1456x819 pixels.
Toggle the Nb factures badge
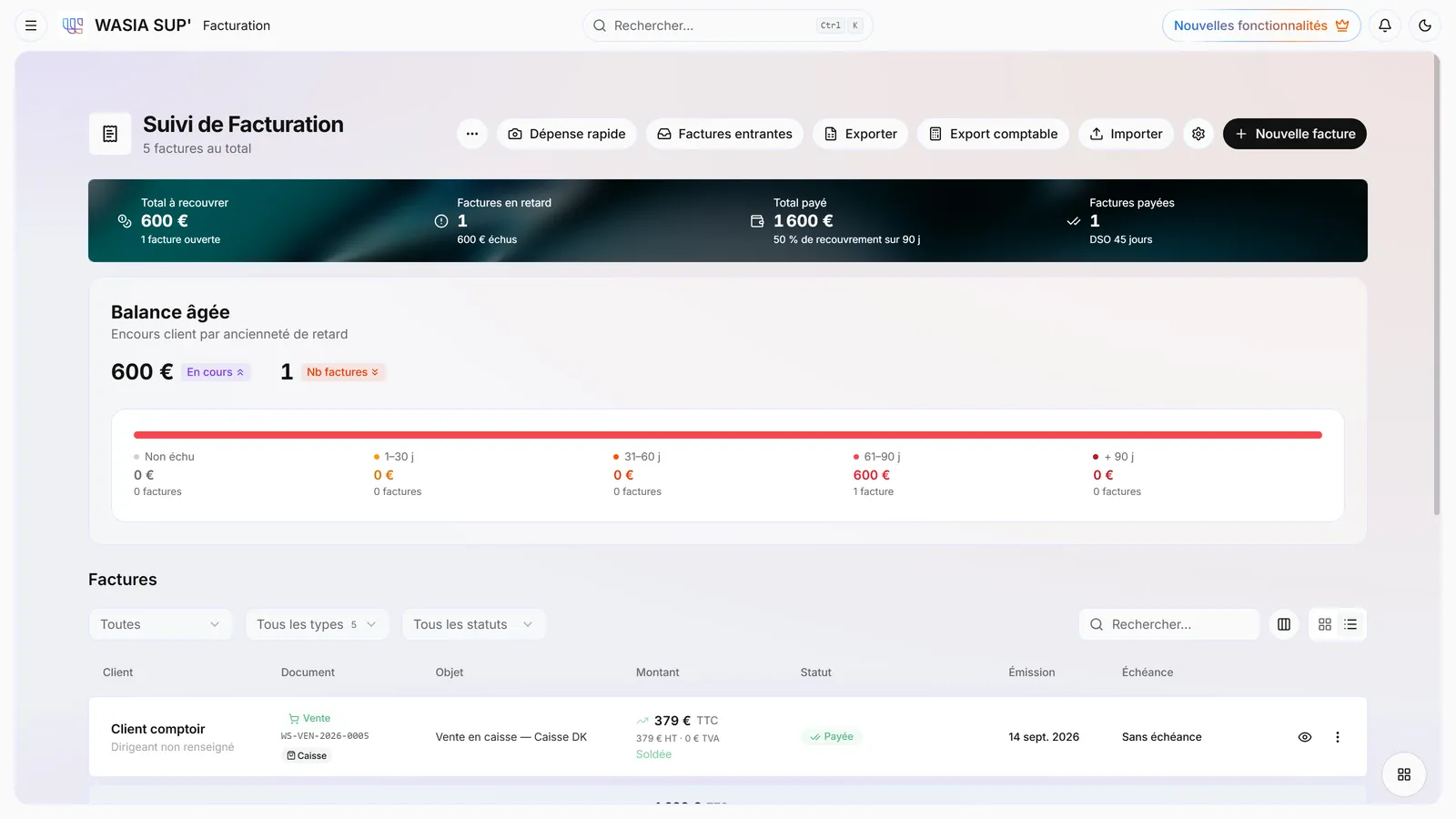point(343,372)
